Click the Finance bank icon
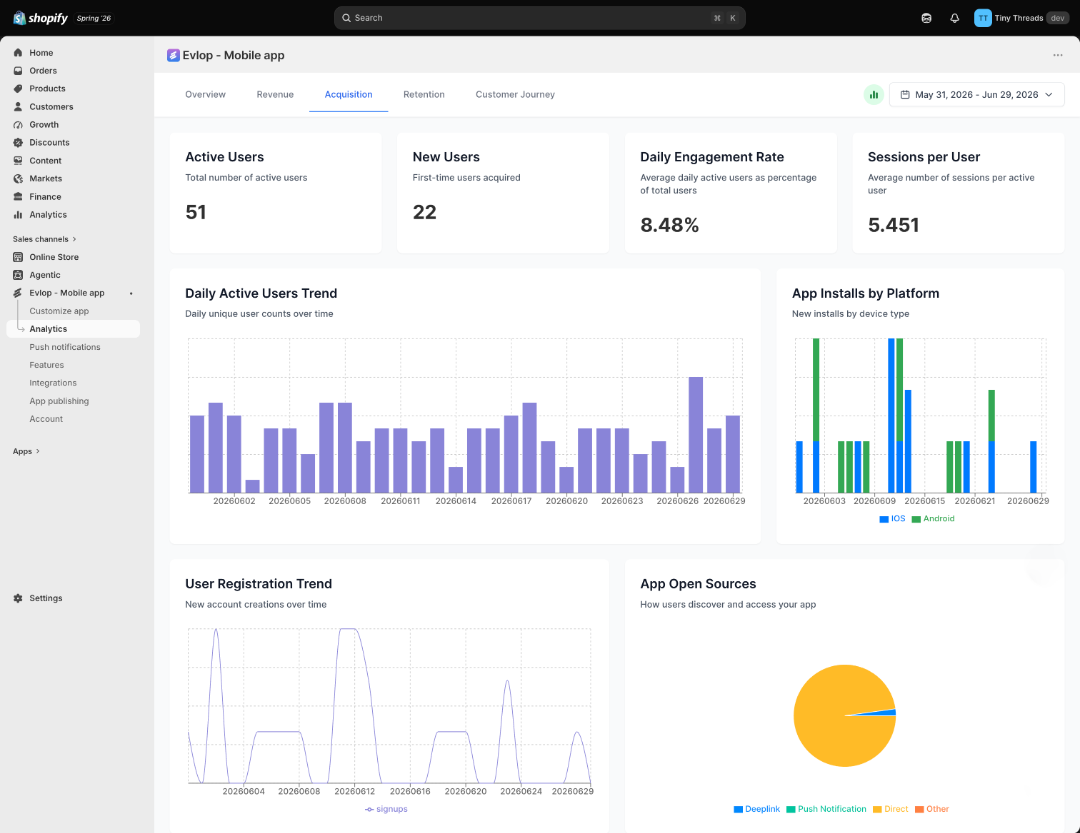 18,196
